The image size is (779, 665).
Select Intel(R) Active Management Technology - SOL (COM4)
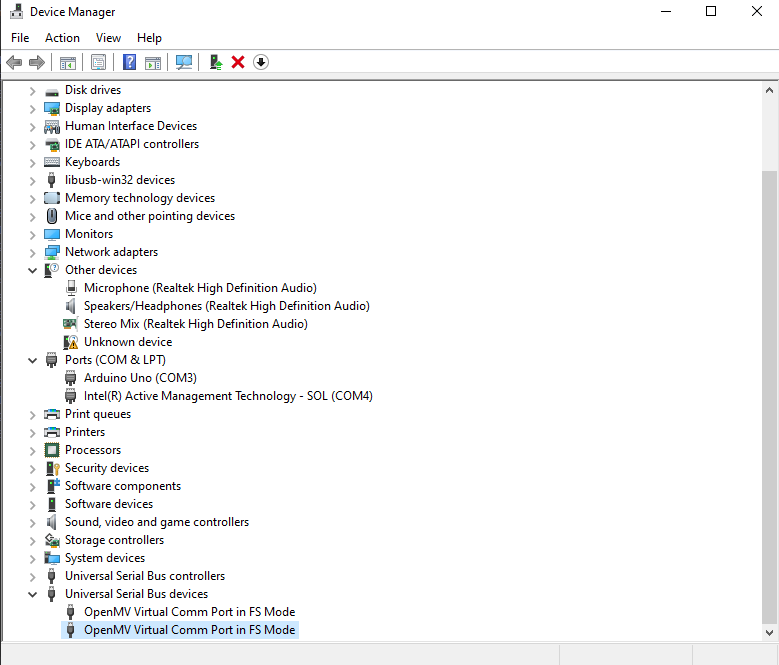pyautogui.click(x=228, y=396)
